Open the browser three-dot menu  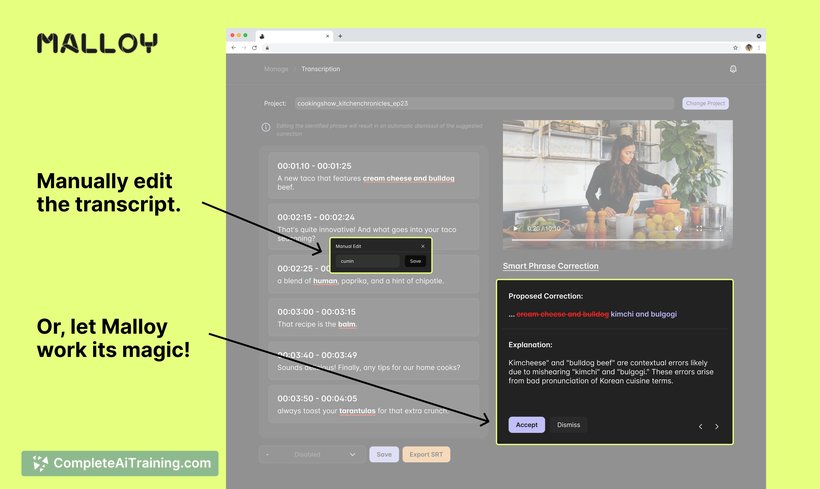pyautogui.click(x=759, y=48)
